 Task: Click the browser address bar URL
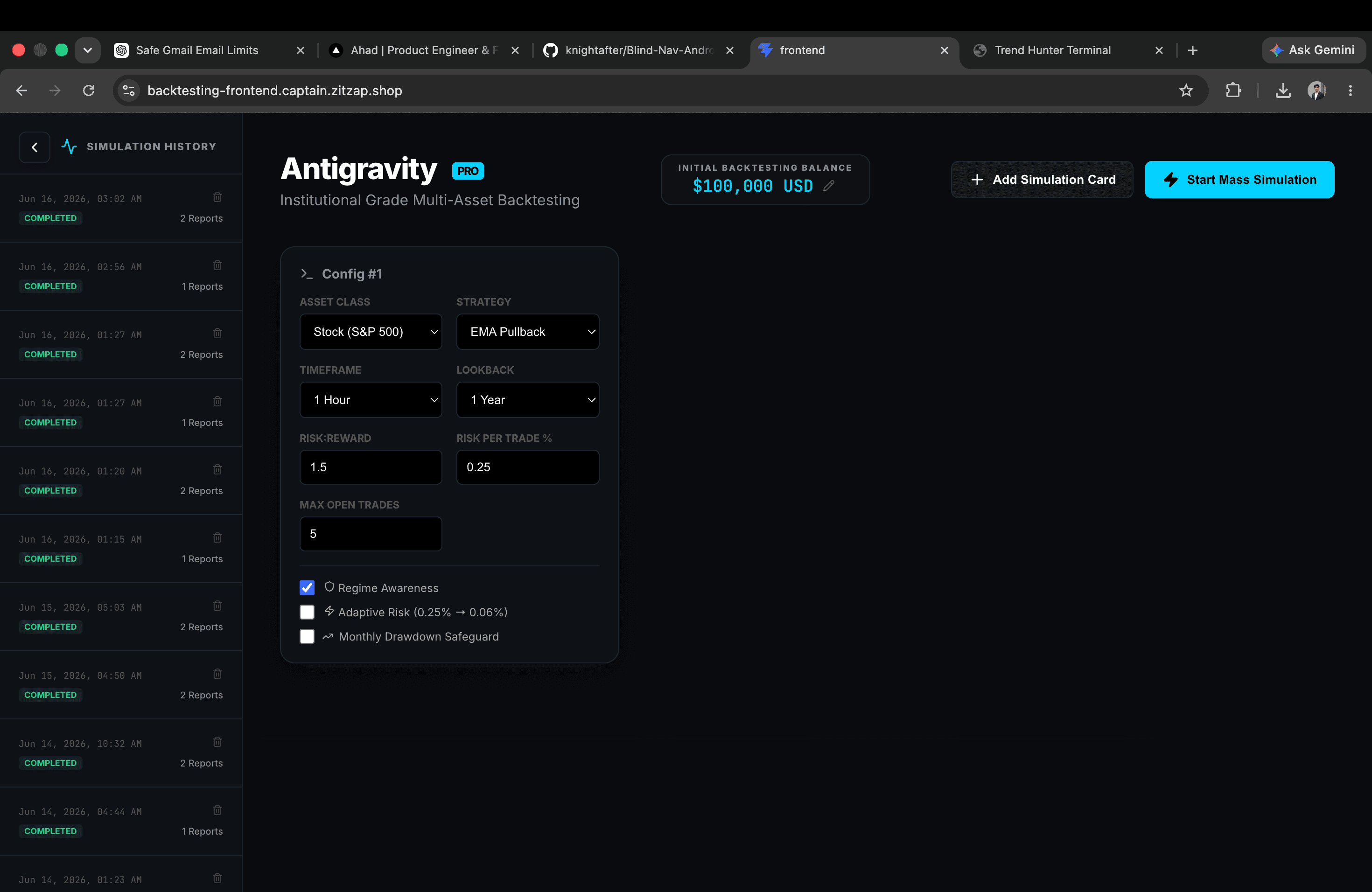click(274, 91)
